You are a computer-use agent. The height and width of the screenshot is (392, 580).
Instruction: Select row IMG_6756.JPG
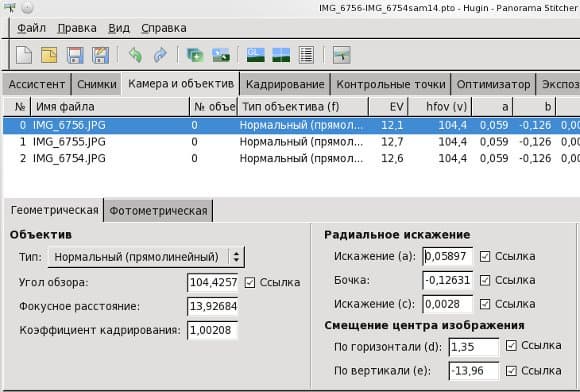(x=291, y=125)
